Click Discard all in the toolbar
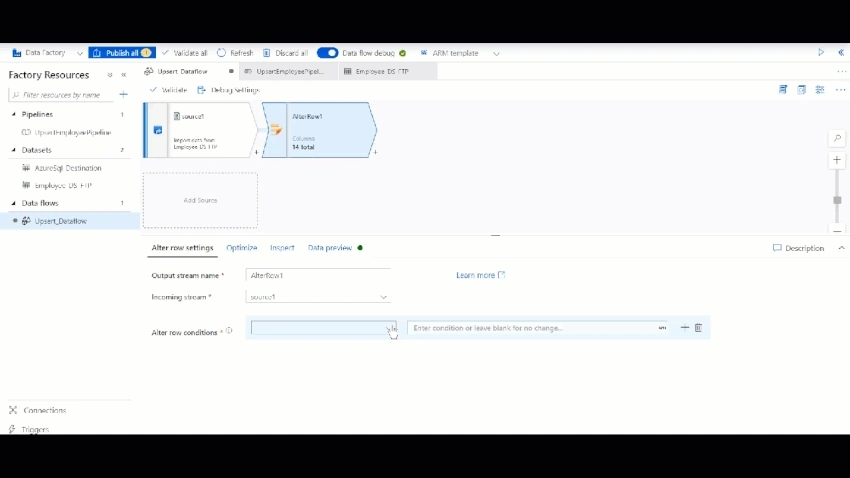 pyautogui.click(x=286, y=53)
